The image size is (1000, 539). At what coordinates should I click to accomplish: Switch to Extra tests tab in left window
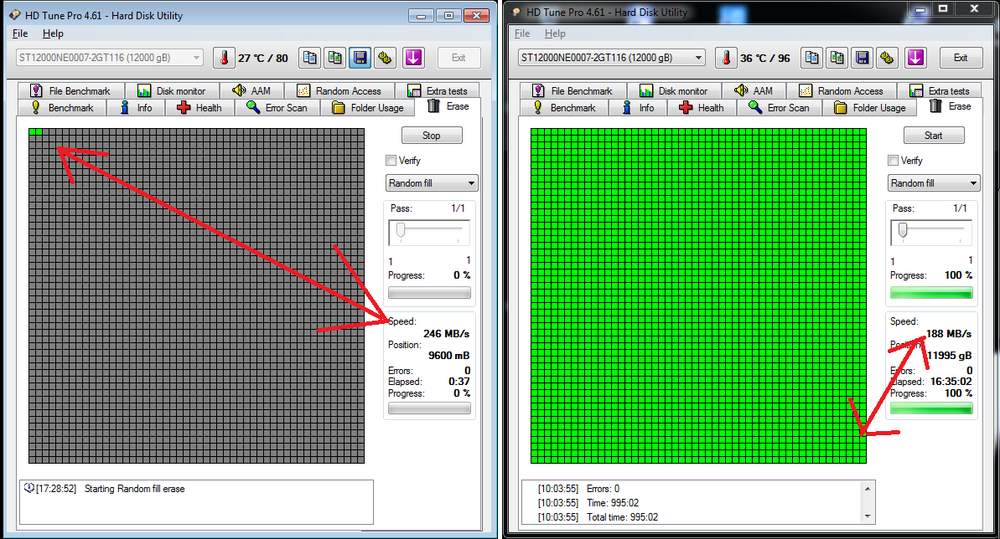point(438,91)
